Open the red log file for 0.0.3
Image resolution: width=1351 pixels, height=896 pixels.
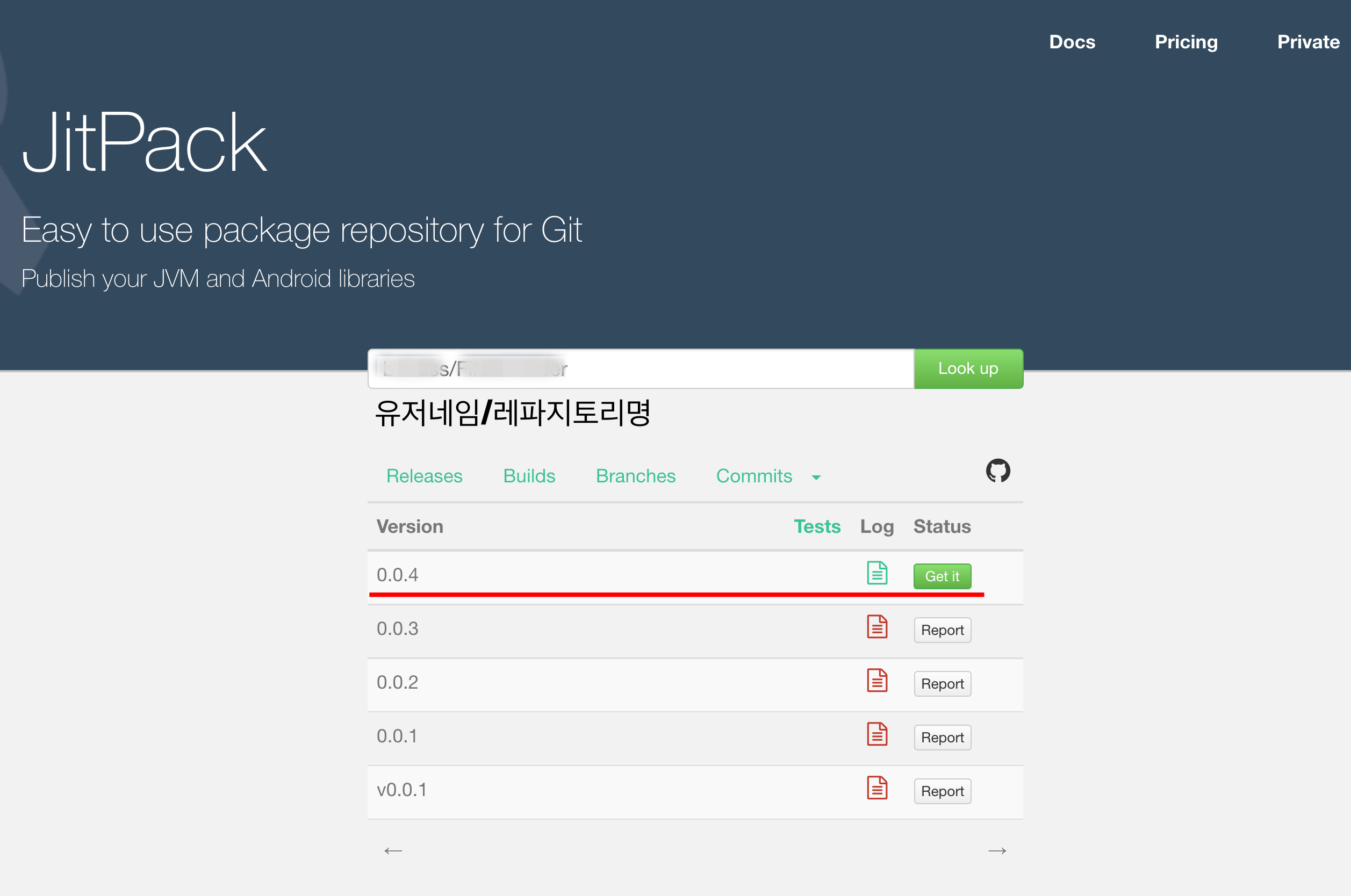click(x=876, y=627)
